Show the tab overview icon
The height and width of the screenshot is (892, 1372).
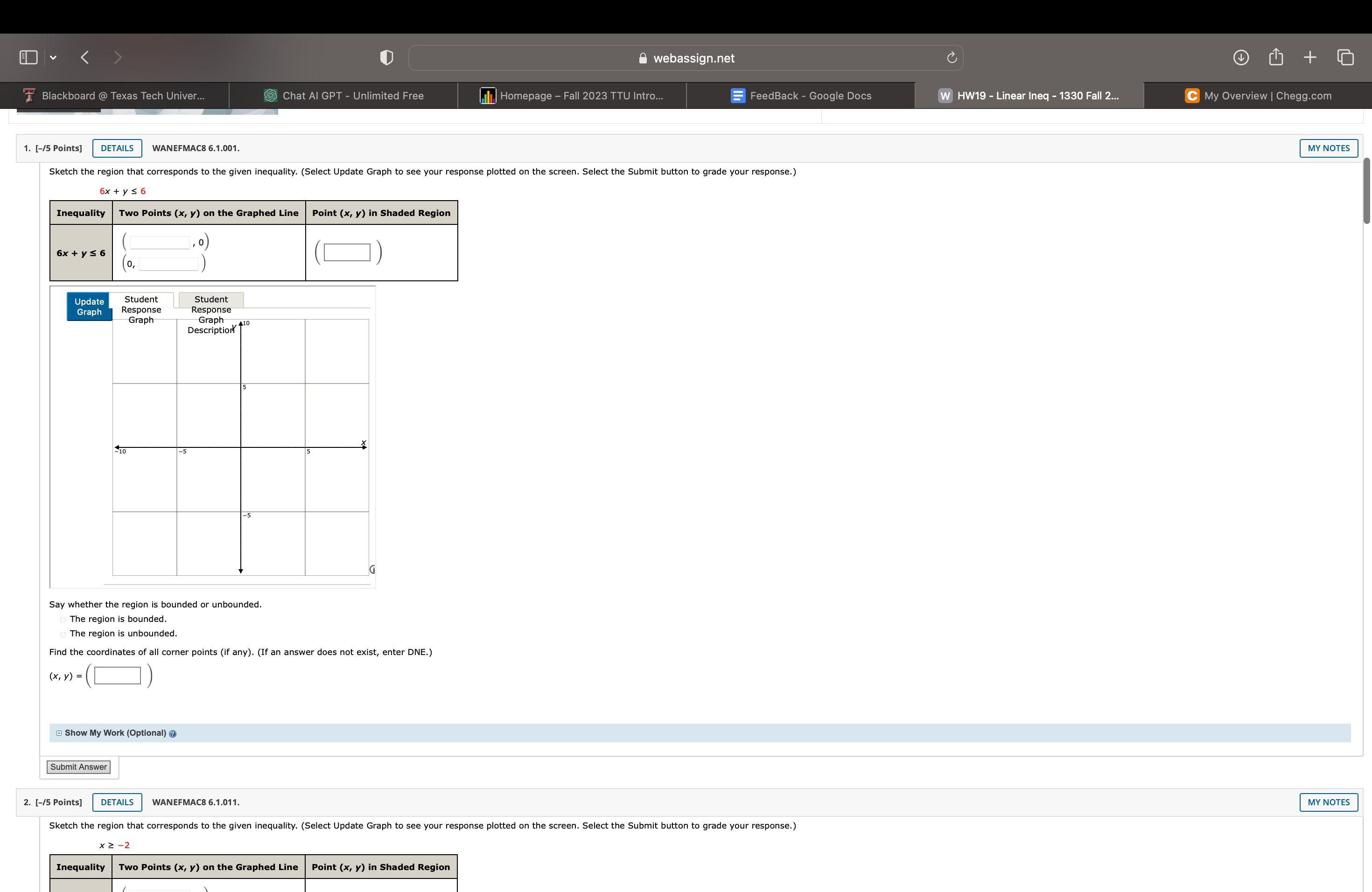click(1345, 58)
